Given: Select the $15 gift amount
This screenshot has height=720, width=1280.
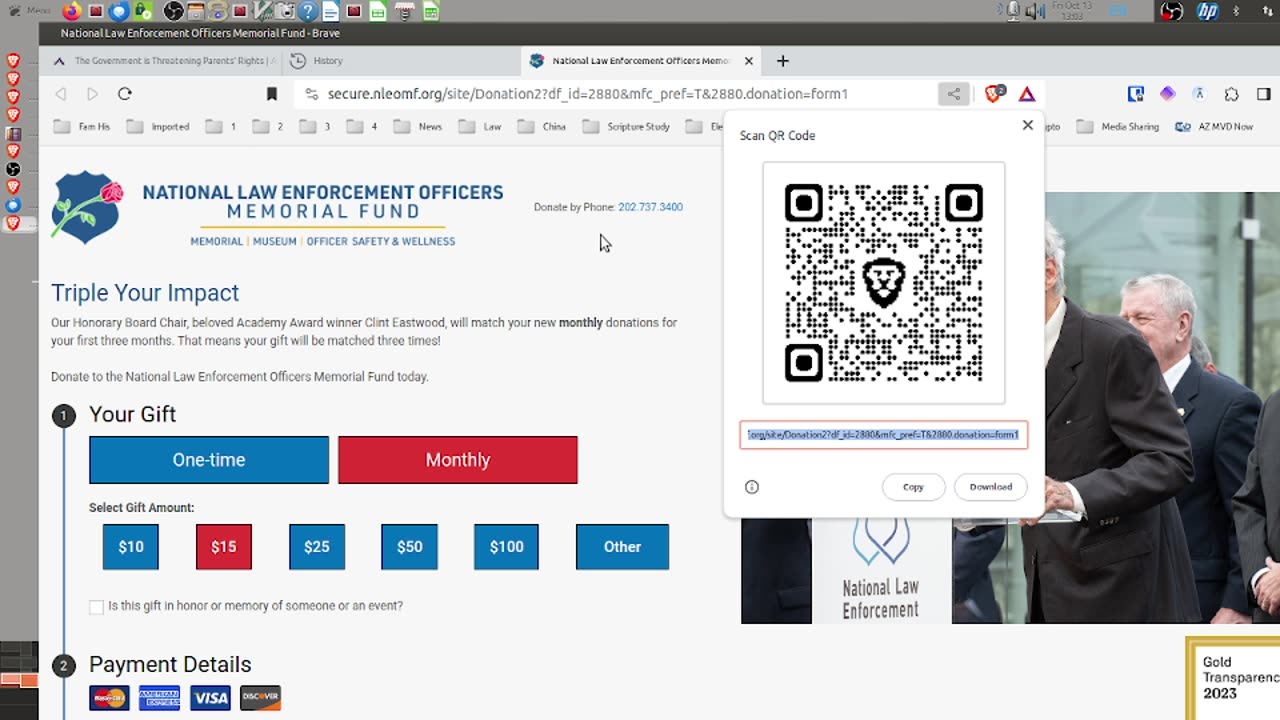Looking at the screenshot, I should (224, 547).
